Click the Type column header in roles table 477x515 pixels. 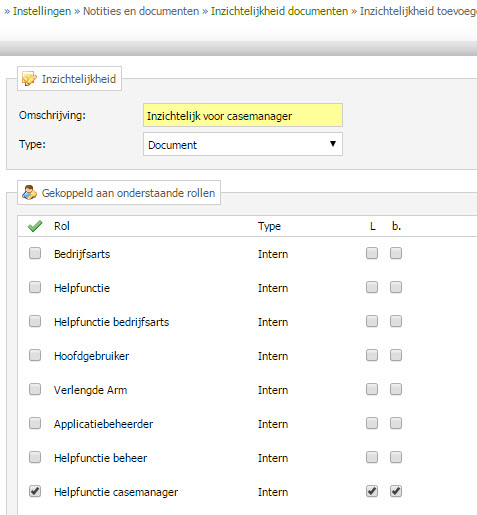(x=269, y=226)
